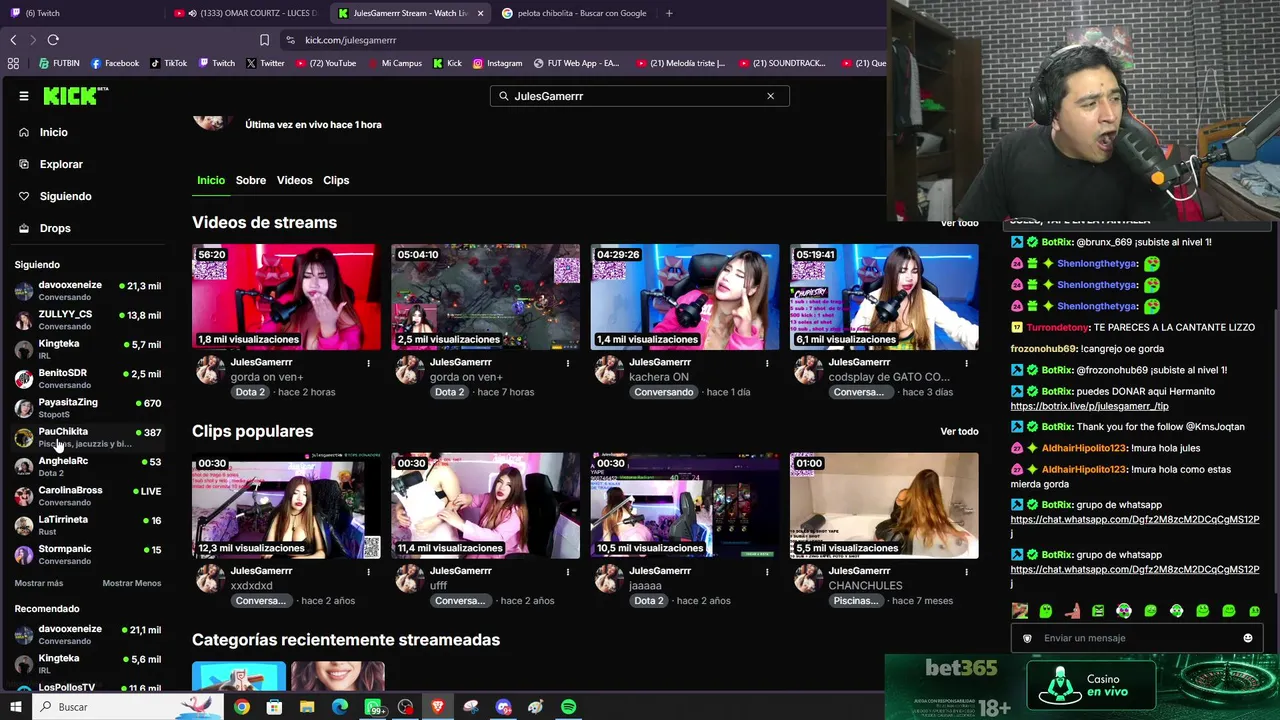Insert the Patrick star emote in chat
This screenshot has height=720, width=1280.
pyautogui.click(x=1072, y=610)
